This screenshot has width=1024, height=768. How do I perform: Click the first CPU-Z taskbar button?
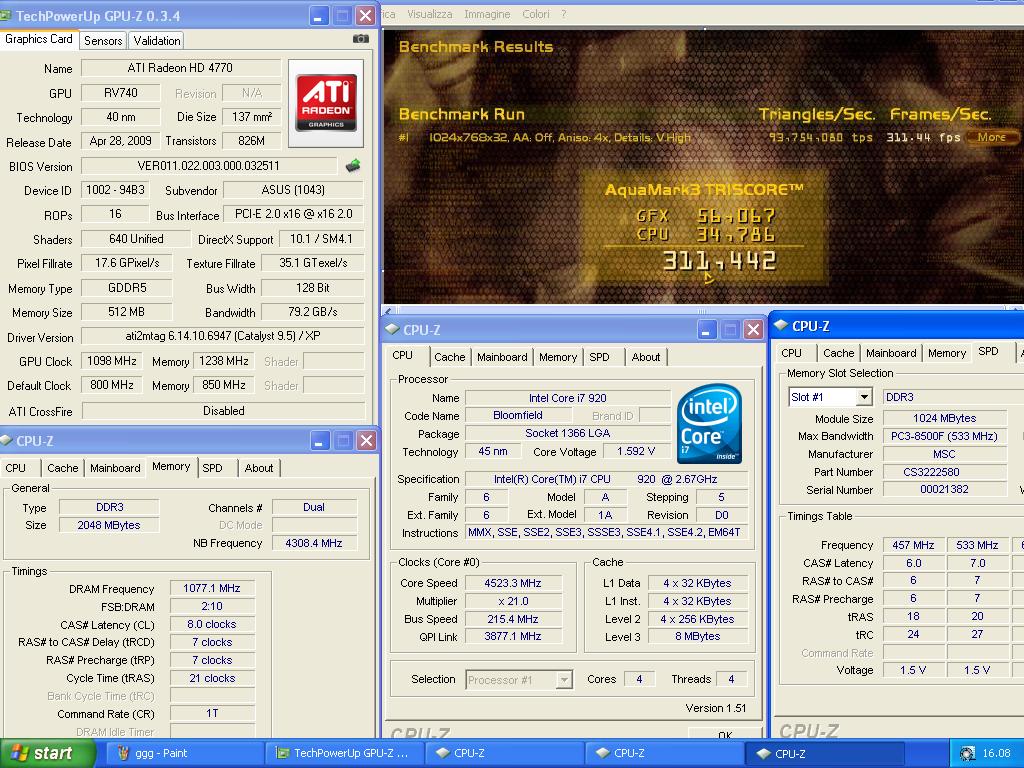503,753
